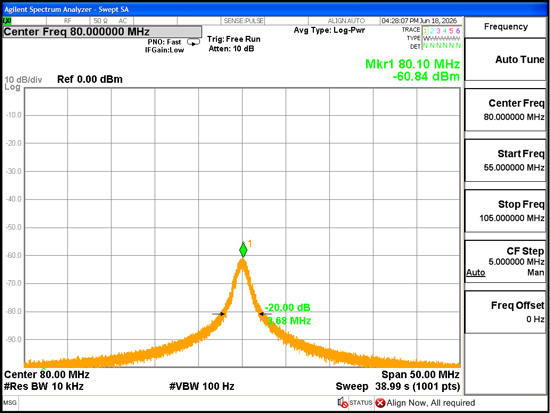Screen dimensions: 550x413
Task: Select trace number 6 indicator
Action: (x=457, y=31)
